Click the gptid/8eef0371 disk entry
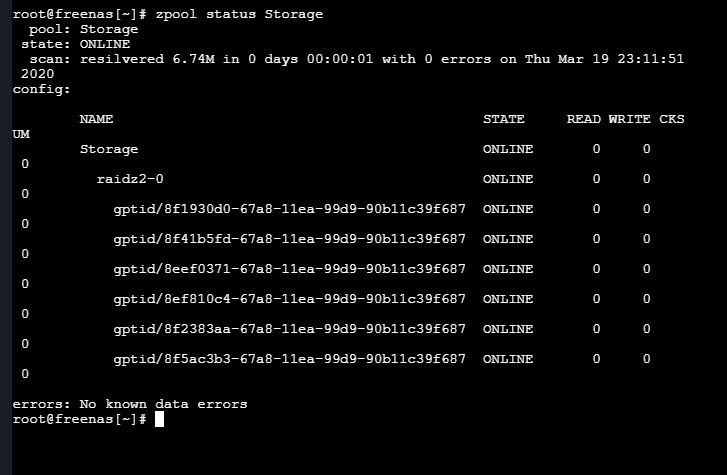Viewport: 727px width, 475px height. pyautogui.click(x=289, y=270)
